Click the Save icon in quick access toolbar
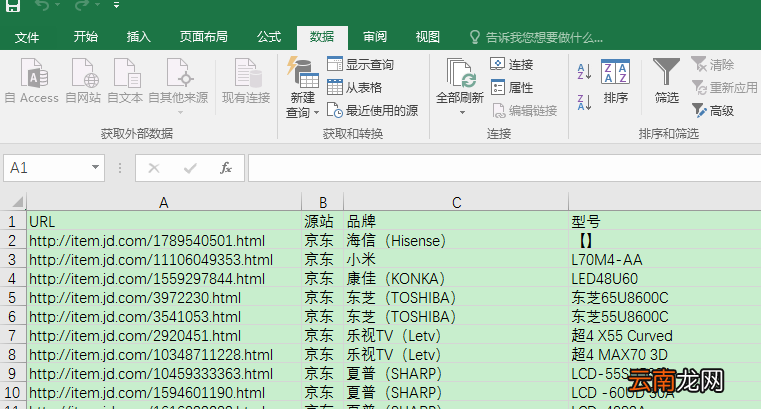This screenshot has width=761, height=409. tap(13, 5)
